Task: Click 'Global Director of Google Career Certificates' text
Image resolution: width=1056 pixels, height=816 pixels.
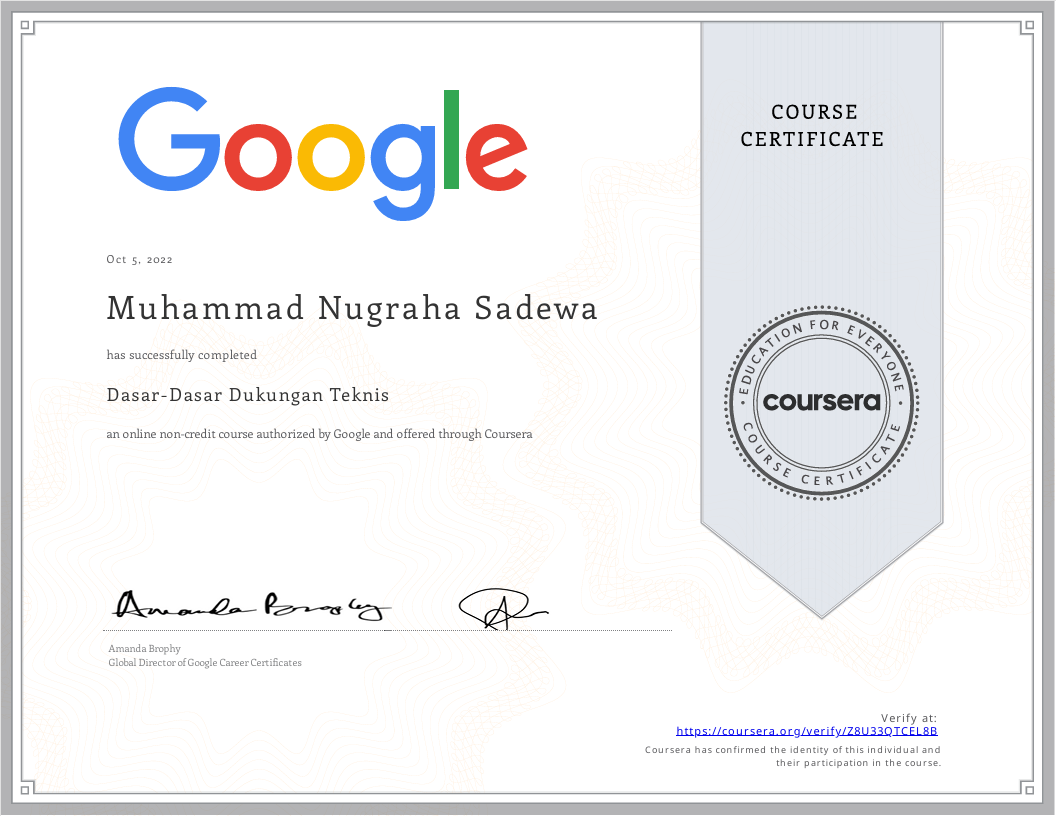Action: pyautogui.click(x=205, y=662)
